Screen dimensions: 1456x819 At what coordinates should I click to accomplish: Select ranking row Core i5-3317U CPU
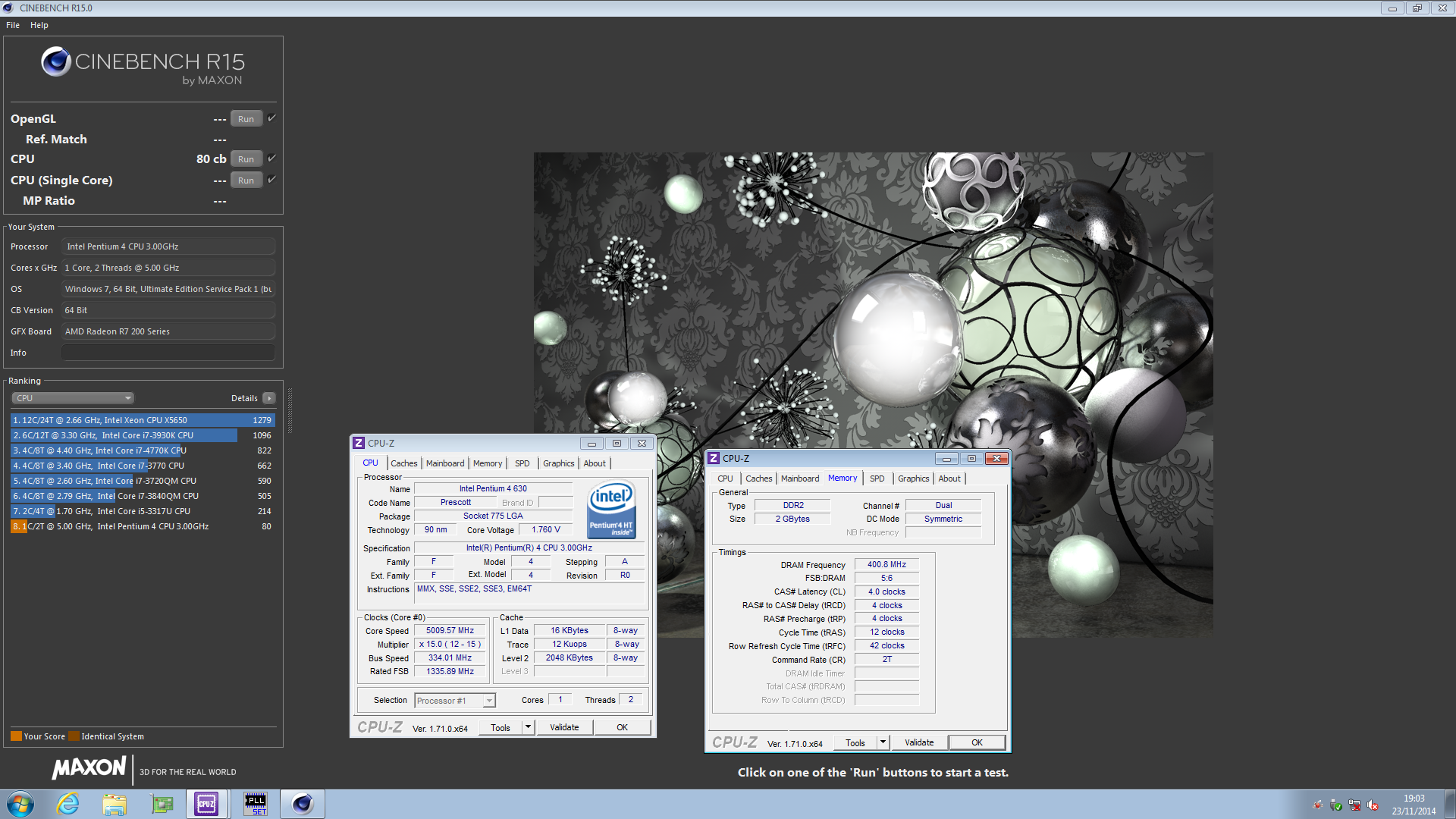pyautogui.click(x=143, y=511)
